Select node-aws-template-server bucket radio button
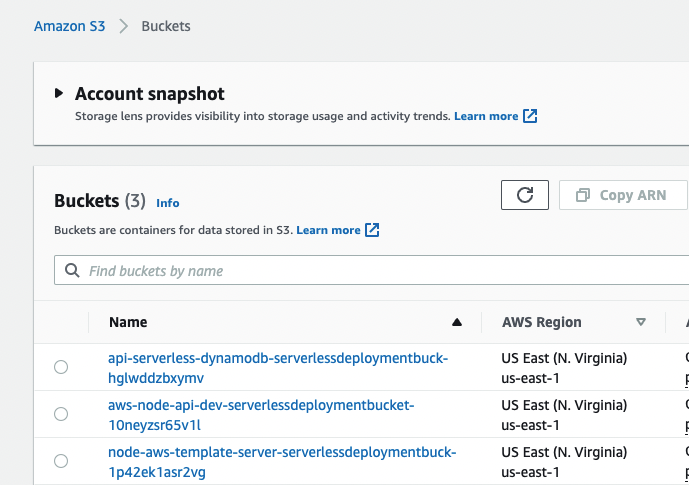The height and width of the screenshot is (485, 689). point(61,461)
